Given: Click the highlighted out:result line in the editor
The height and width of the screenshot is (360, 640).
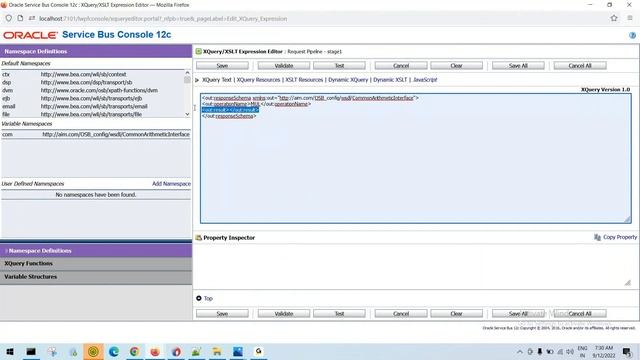Looking at the screenshot, I should (230, 110).
